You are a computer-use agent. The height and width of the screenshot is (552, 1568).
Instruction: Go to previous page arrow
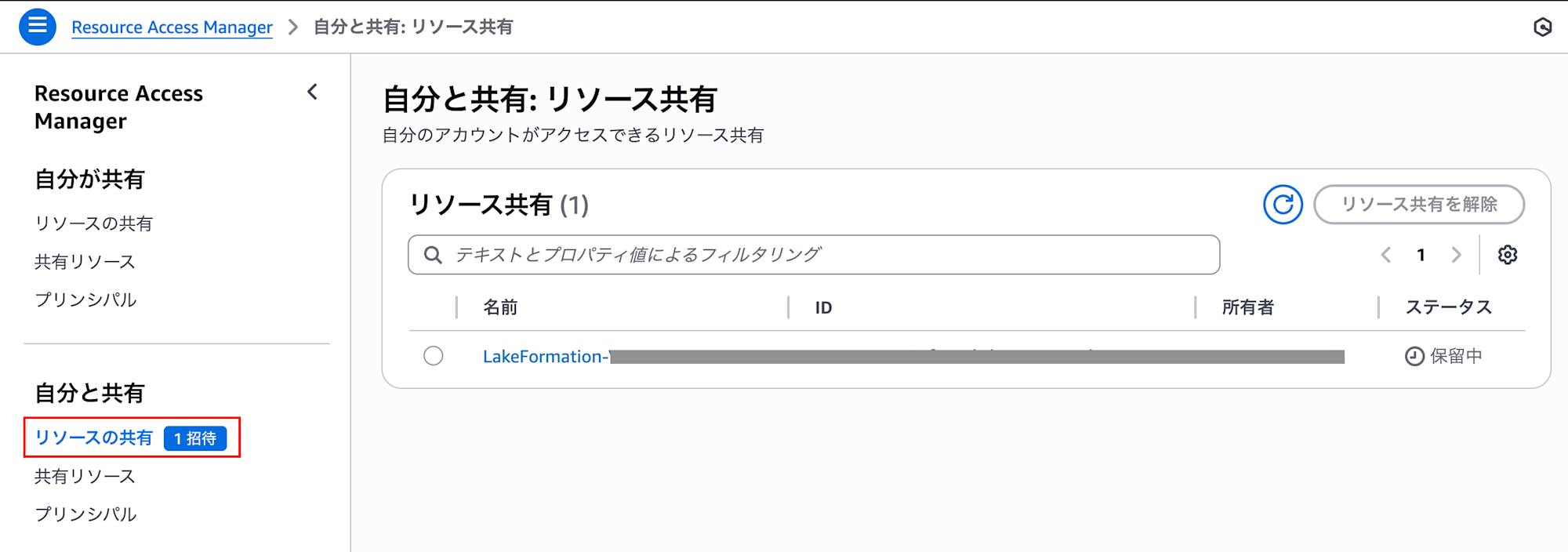1386,255
